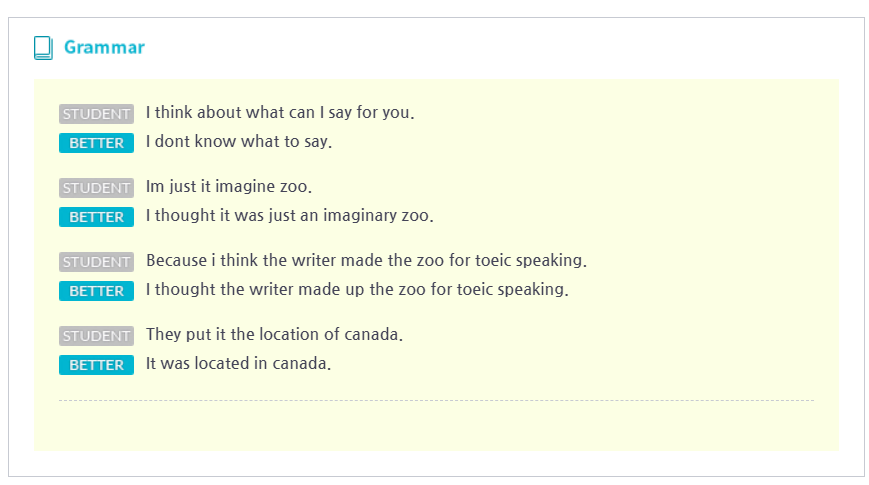Click BETTER tag next to 'made up the zoo'
869x485 pixels.
pos(96,291)
